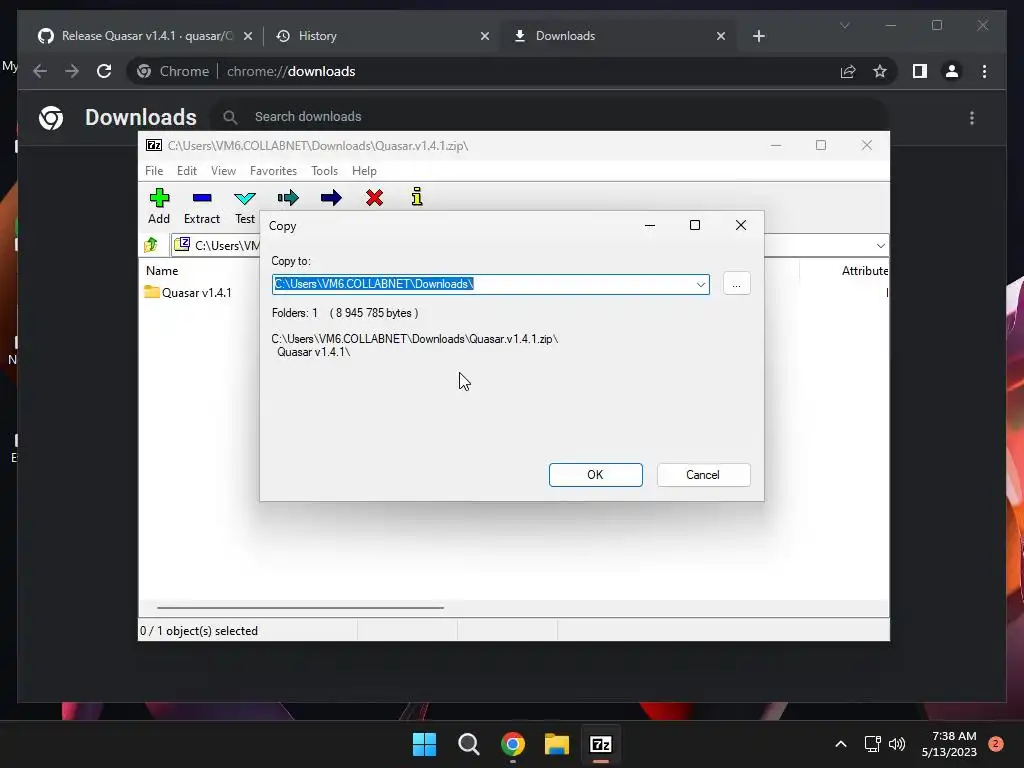Screen dimensions: 1024x768
Task: Expand the 7-Zip address bar dropdown
Action: click(x=880, y=246)
